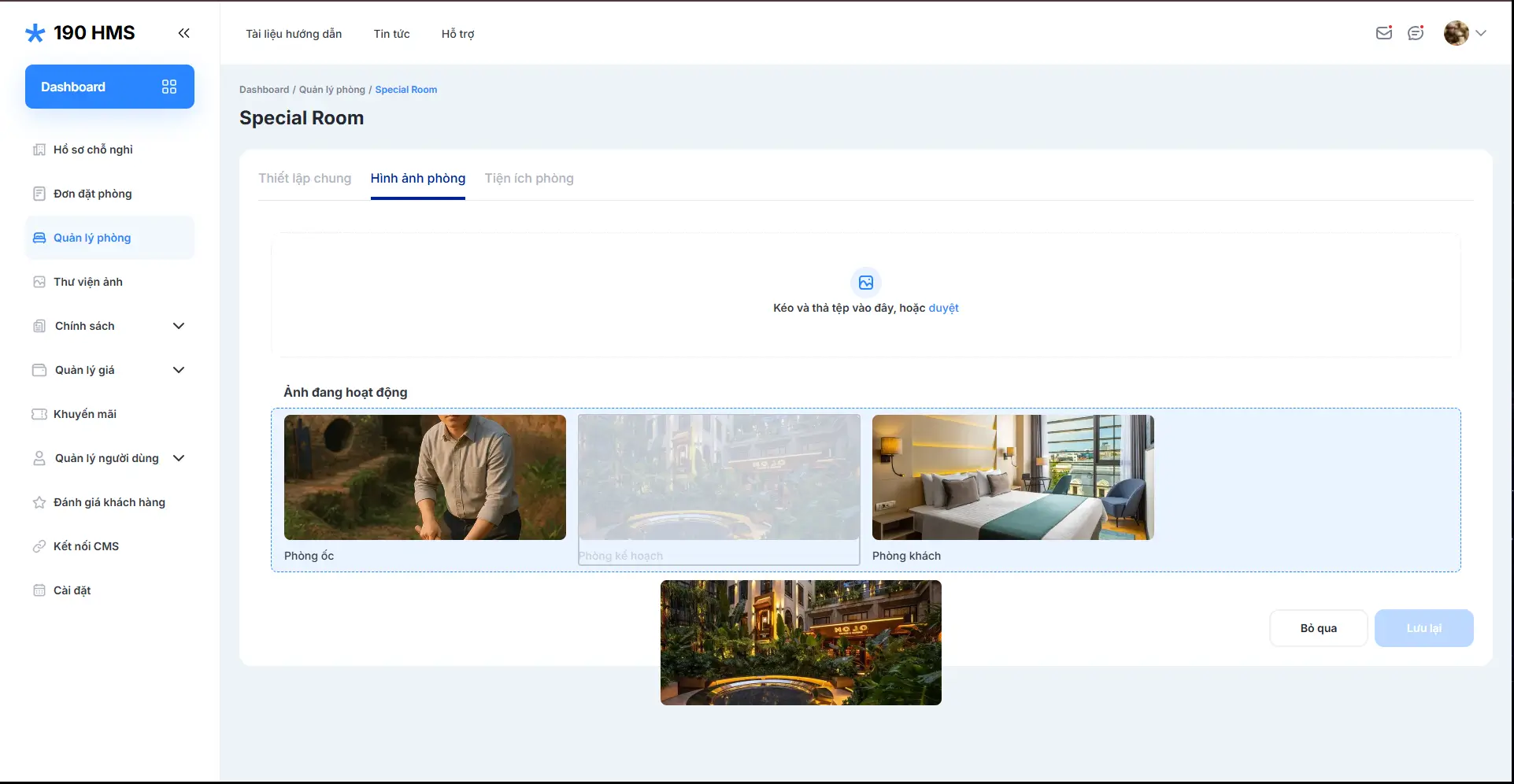This screenshot has height=784, width=1514.
Task: Click the Dashboard grid button
Action: pos(109,87)
